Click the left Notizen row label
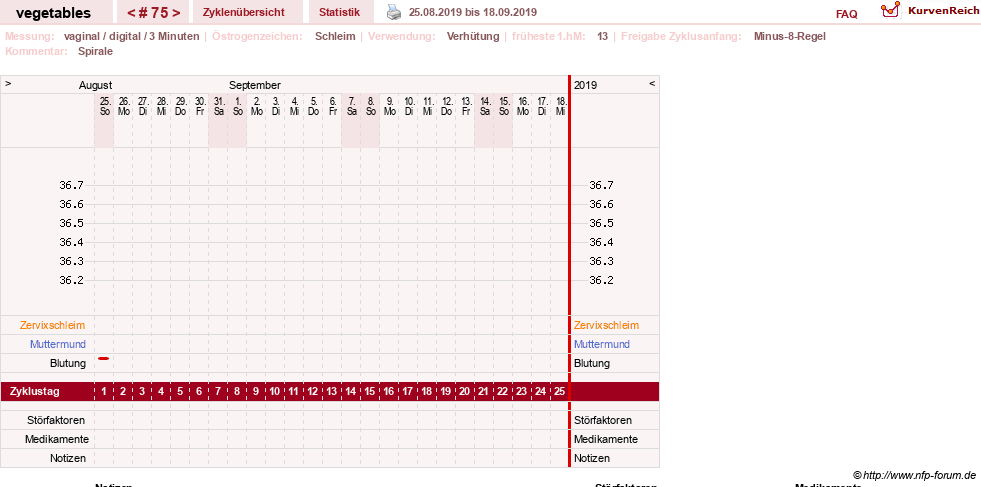Screen dimensions: 981x487 point(68,458)
